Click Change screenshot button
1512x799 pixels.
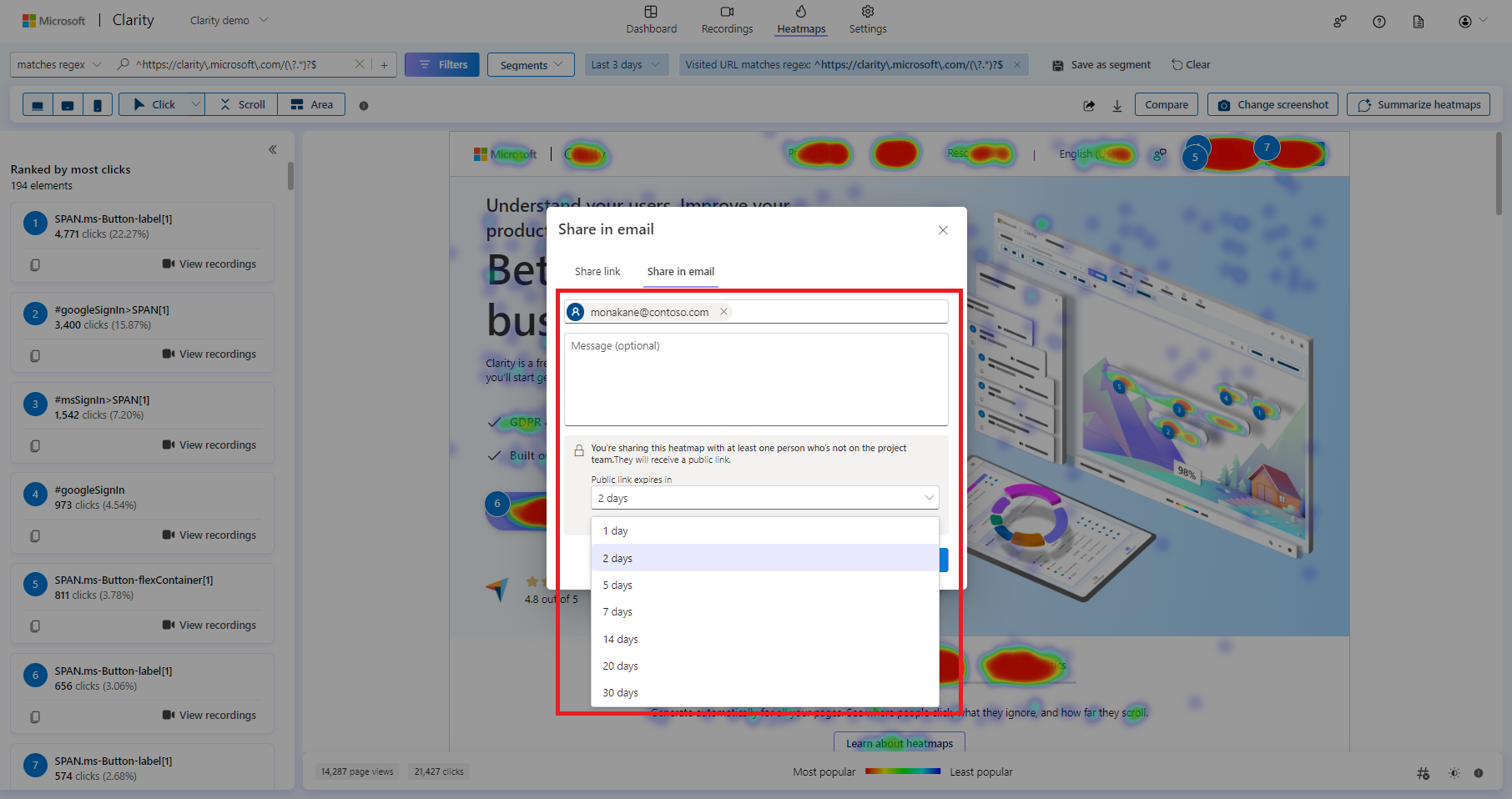point(1273,104)
